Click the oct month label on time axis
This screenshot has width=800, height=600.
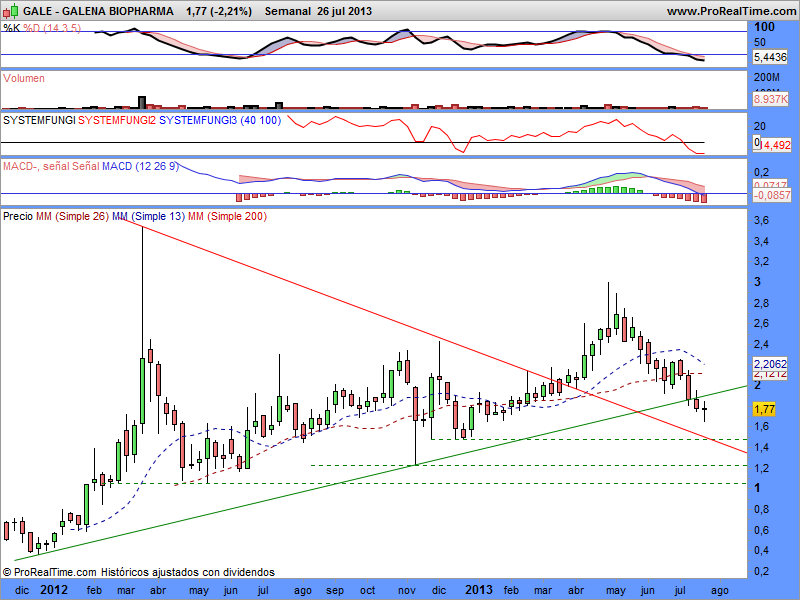click(367, 591)
